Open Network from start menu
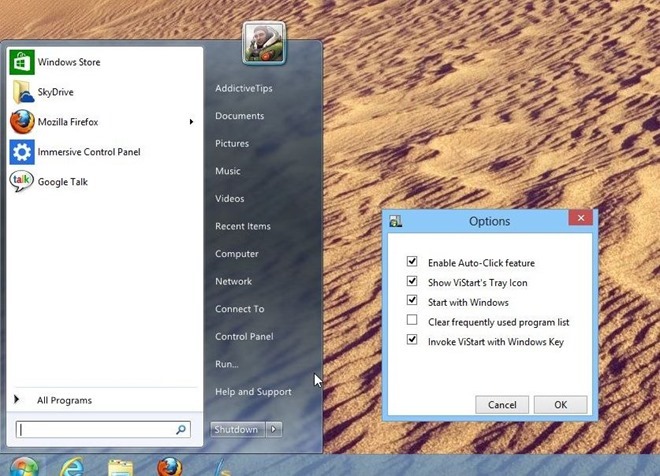Image resolution: width=660 pixels, height=476 pixels. (x=233, y=281)
